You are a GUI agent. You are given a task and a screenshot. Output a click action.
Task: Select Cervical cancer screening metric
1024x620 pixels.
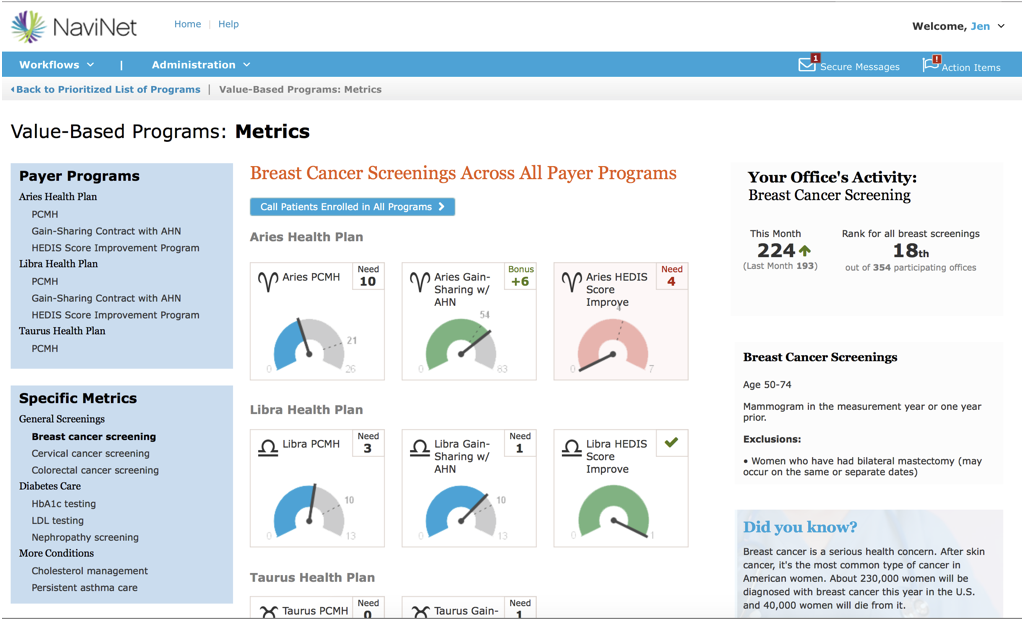coord(91,453)
